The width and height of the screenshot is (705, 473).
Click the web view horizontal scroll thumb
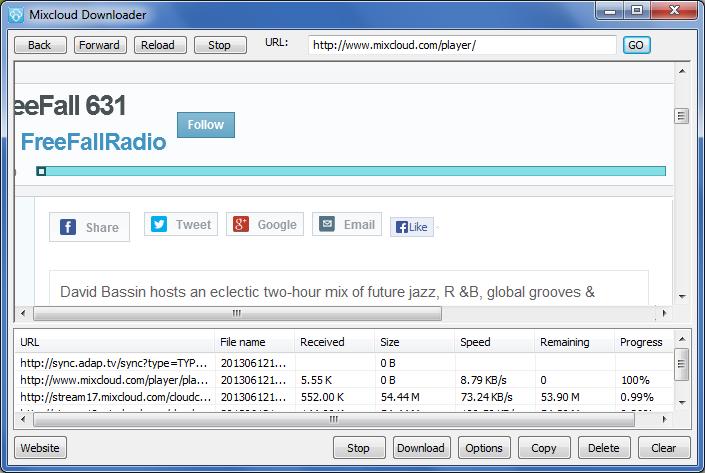pyautogui.click(x=237, y=313)
